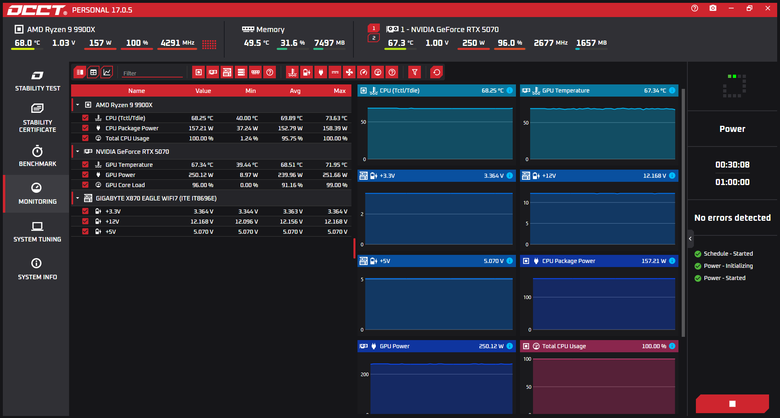This screenshot has width=780, height=418.
Task: Open per-core grid view next to 4291 MHz
Action: (209, 44)
